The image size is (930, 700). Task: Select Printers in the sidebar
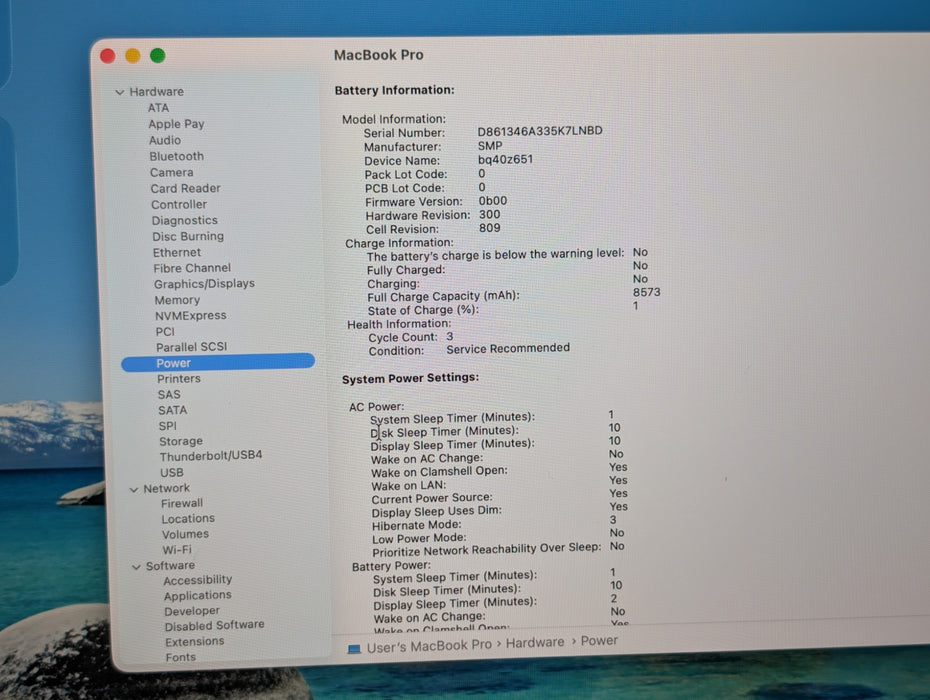[x=179, y=378]
